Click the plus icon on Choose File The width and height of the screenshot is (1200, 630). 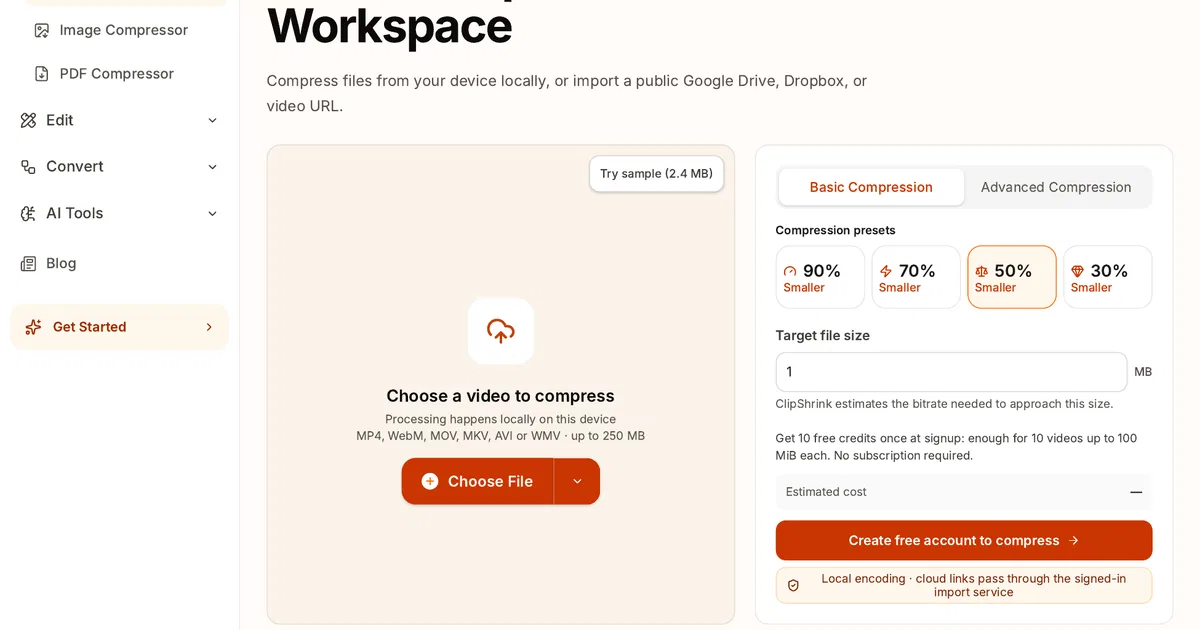click(x=430, y=481)
